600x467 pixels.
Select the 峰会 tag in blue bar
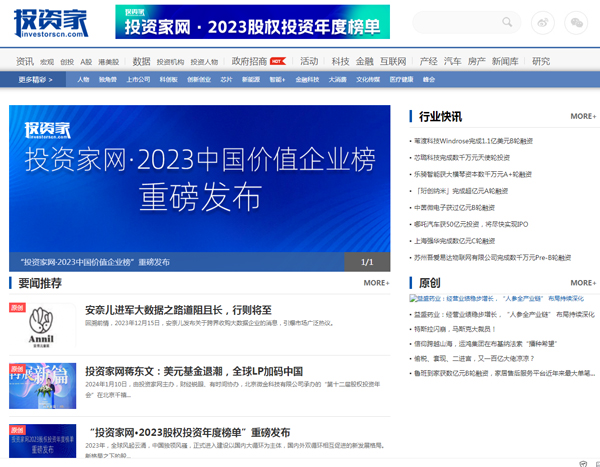click(x=429, y=80)
